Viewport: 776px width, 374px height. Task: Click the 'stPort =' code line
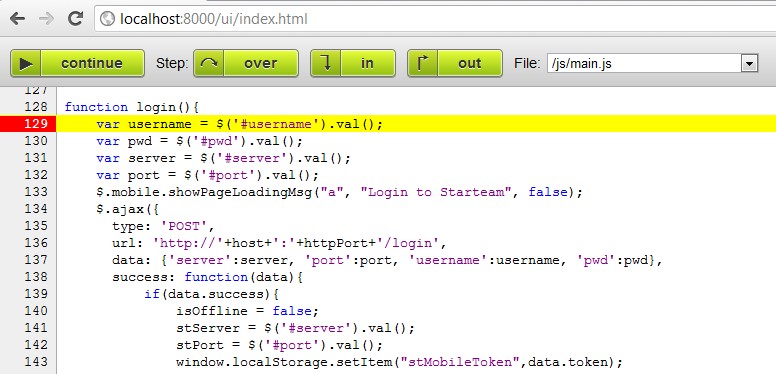[x=280, y=345]
